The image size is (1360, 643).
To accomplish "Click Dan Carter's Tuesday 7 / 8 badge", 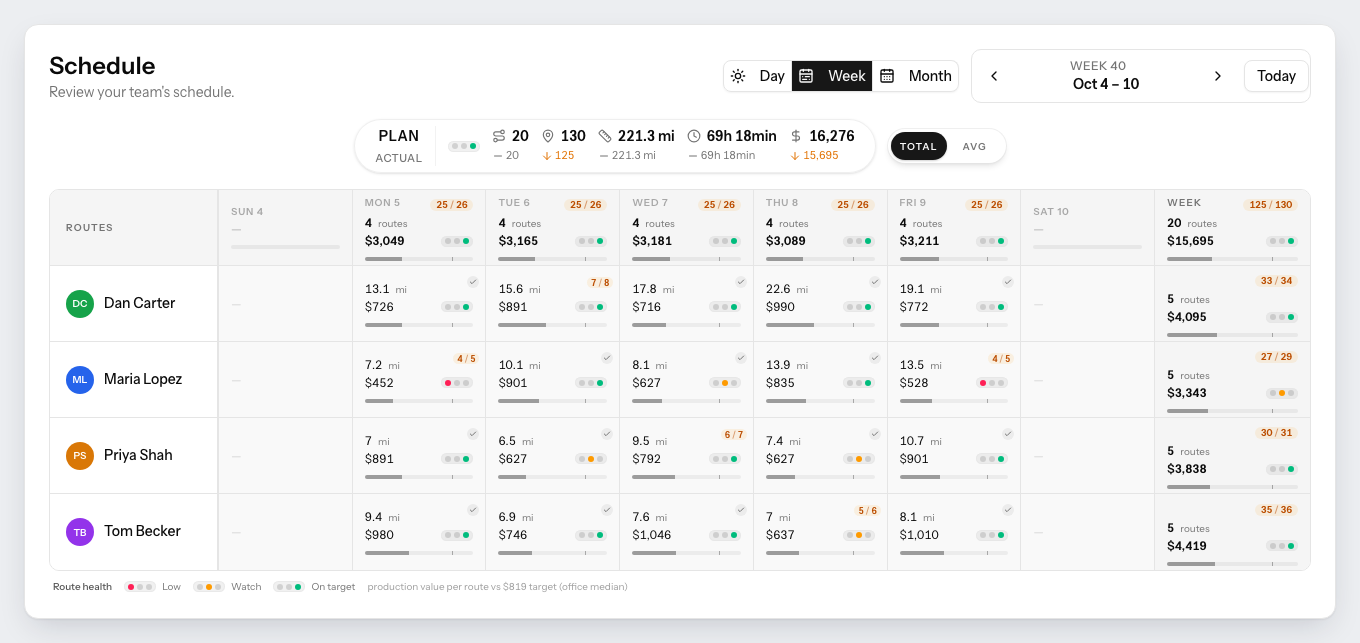I will [x=600, y=282].
